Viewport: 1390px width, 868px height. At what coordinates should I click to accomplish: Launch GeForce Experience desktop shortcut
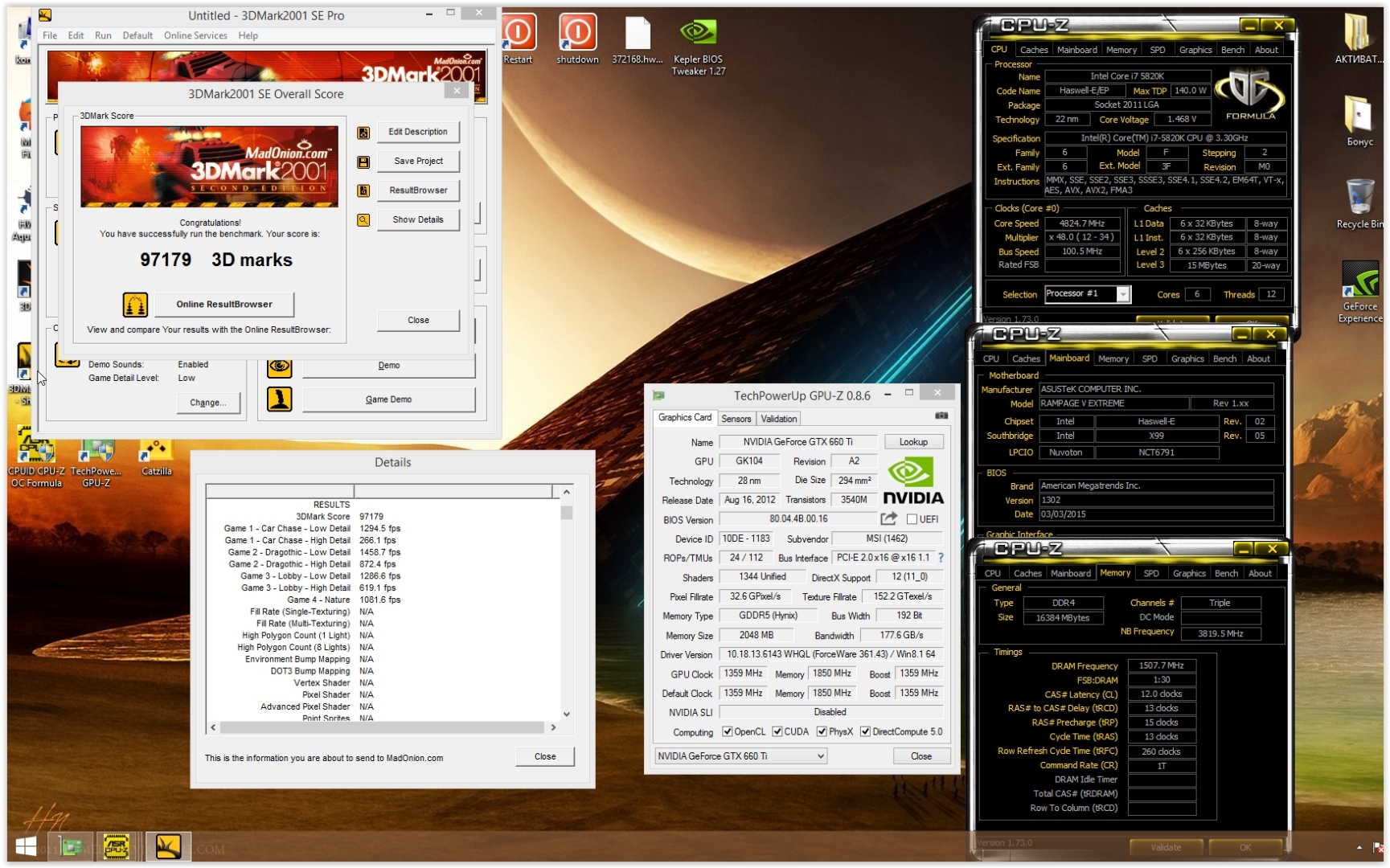1360,291
